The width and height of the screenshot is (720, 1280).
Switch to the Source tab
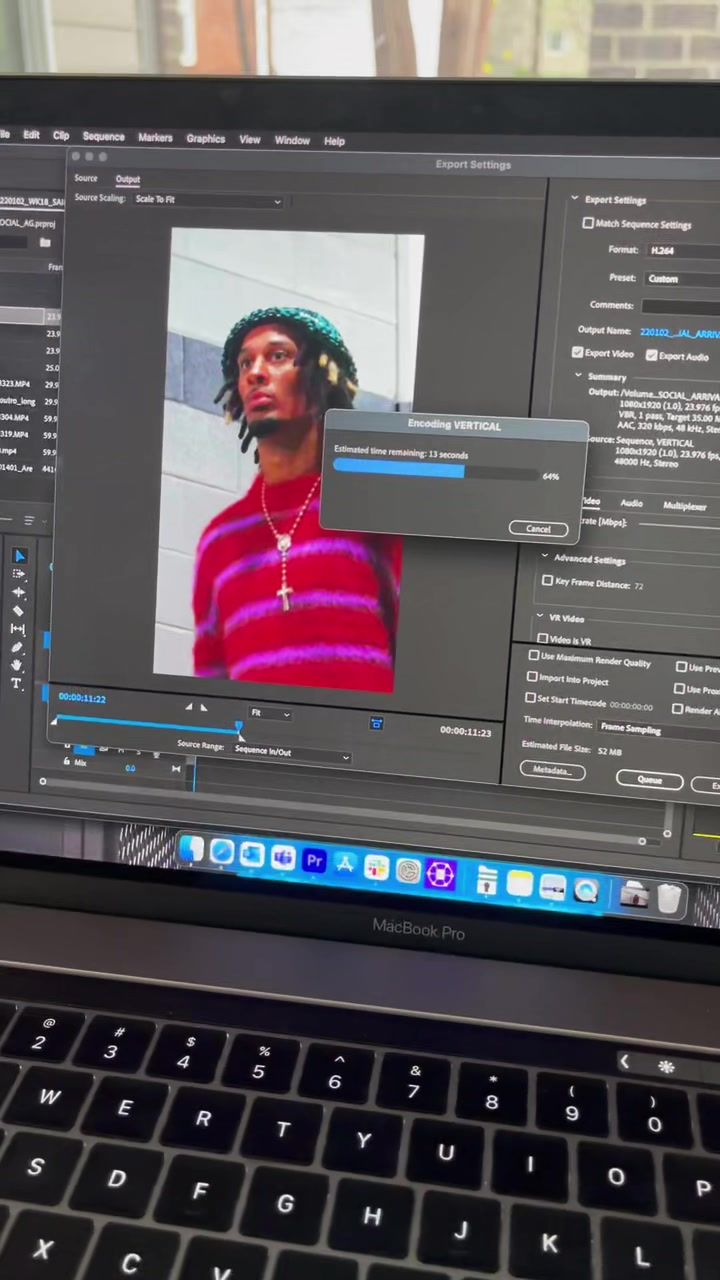click(x=86, y=178)
